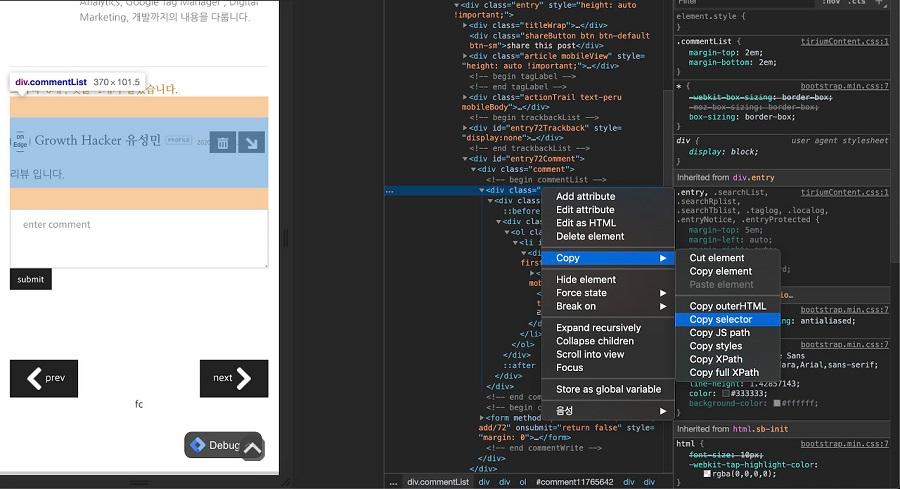Image resolution: width=900 pixels, height=489 pixels.
Task: Click the trash delete icon on the comment
Action: click(223, 142)
